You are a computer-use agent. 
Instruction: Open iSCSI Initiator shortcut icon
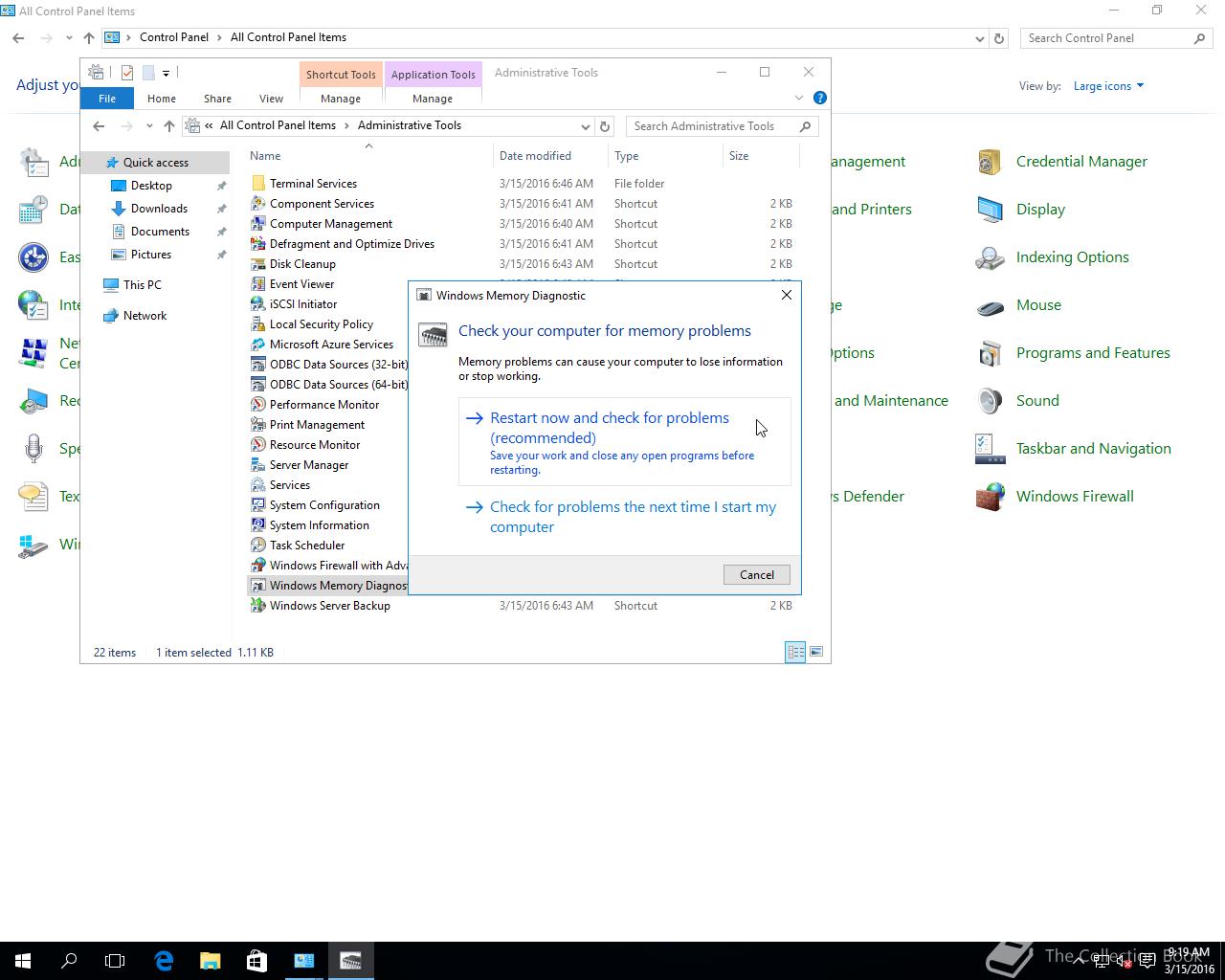pyautogui.click(x=257, y=304)
